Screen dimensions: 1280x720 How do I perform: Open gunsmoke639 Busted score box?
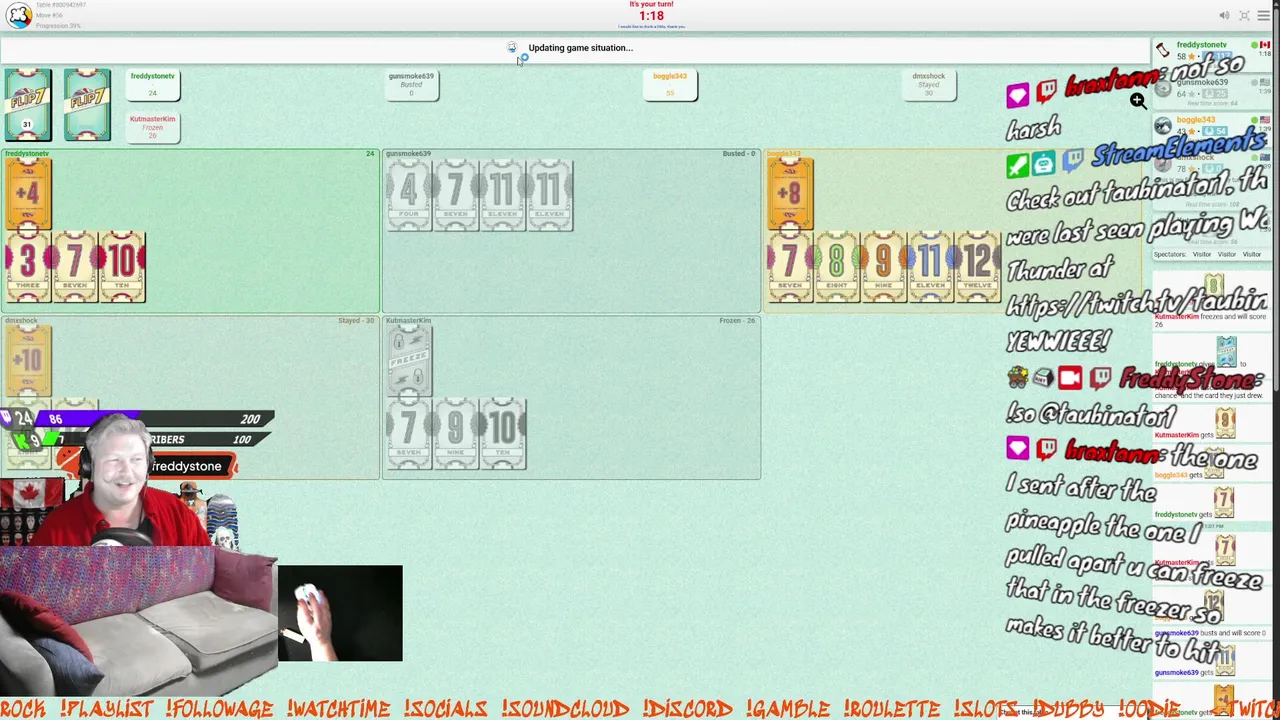[x=411, y=85]
